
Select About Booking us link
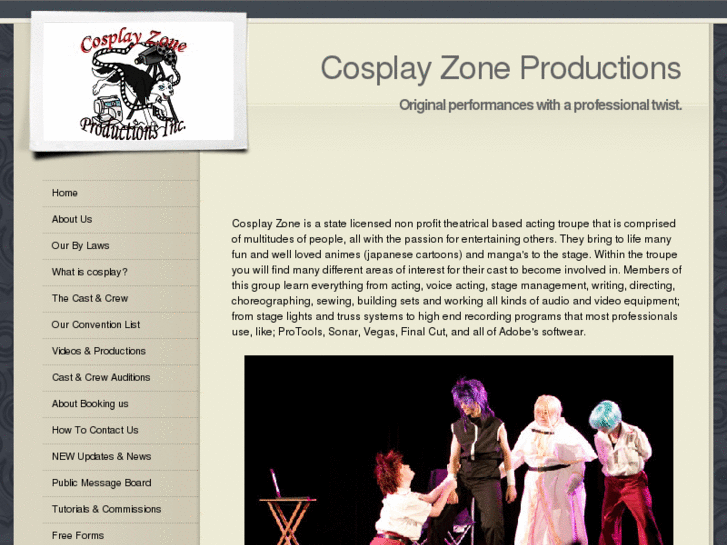coord(90,404)
